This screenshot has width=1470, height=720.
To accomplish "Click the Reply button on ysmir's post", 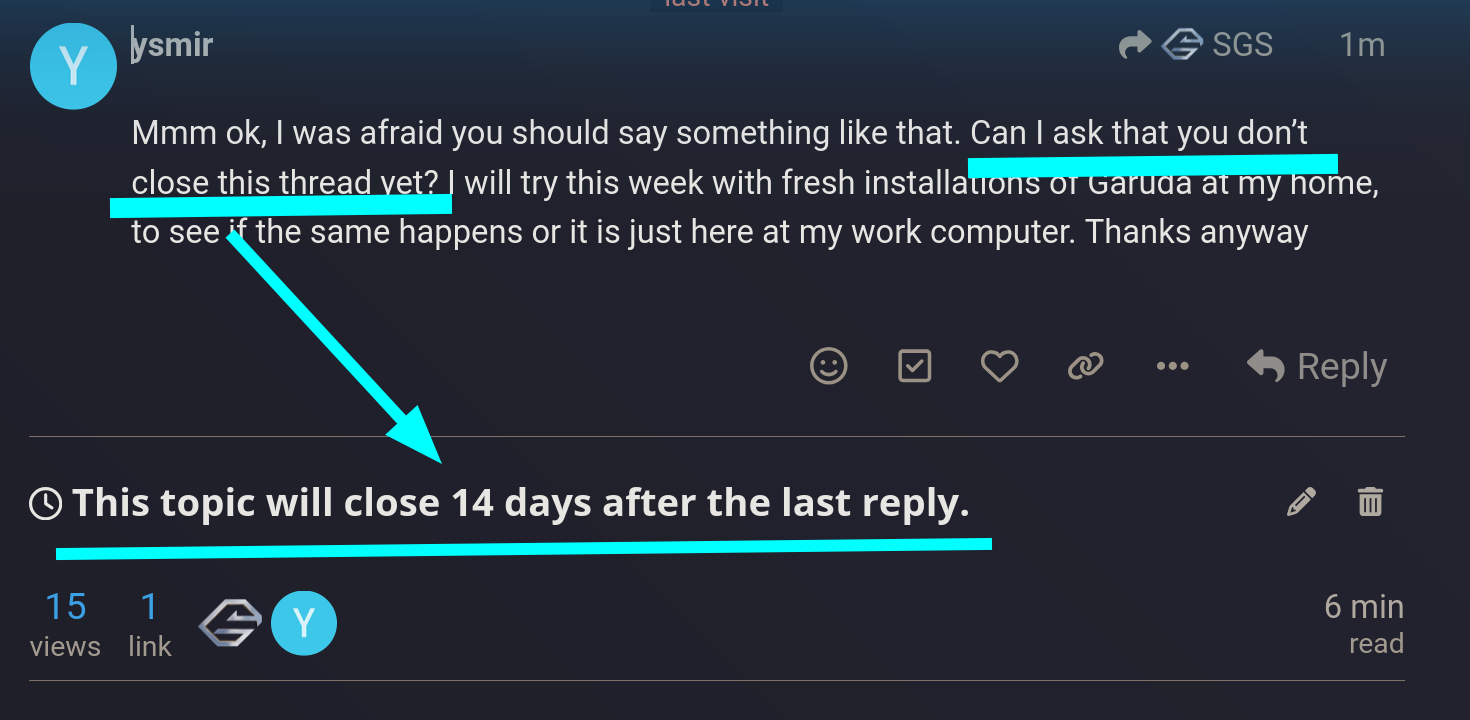I will [x=1316, y=367].
